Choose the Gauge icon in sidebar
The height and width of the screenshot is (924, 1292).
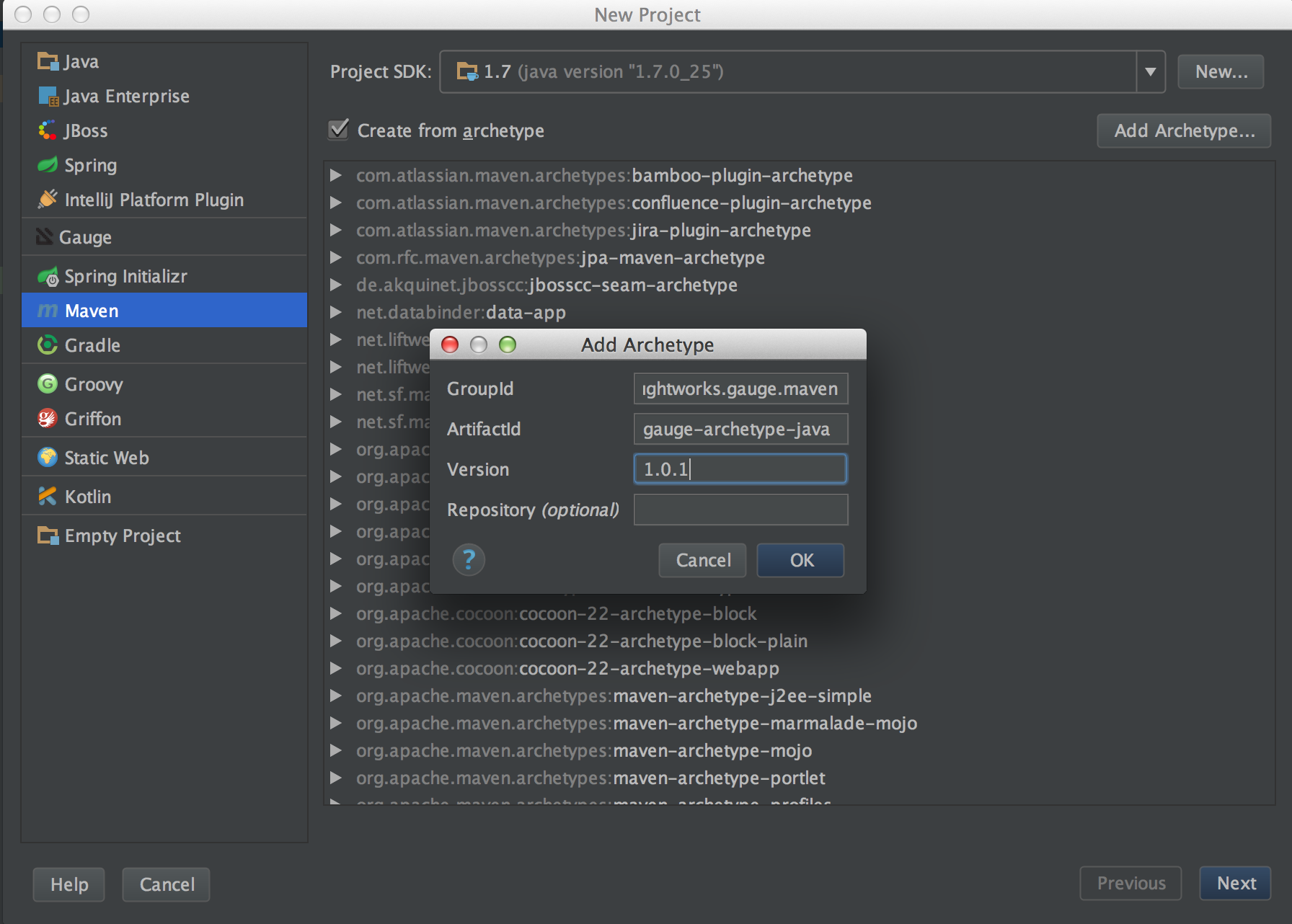point(45,236)
